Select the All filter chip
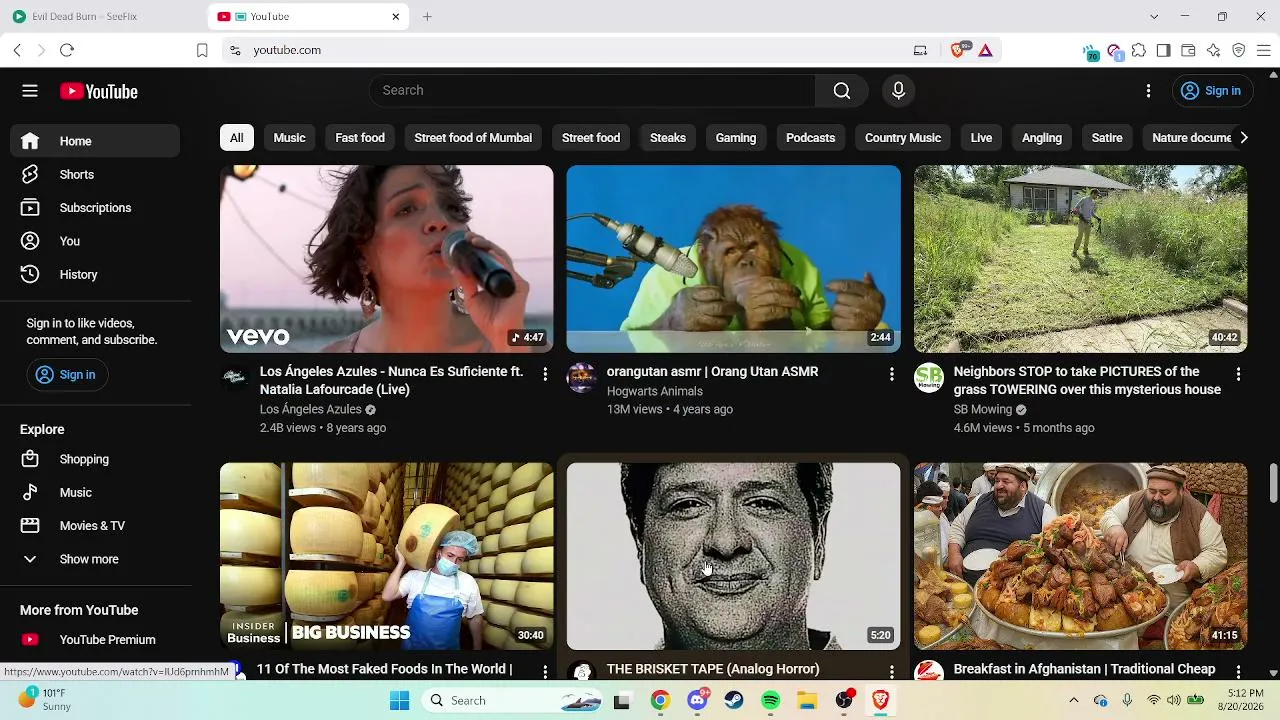The width and height of the screenshot is (1280, 720). pos(236,138)
